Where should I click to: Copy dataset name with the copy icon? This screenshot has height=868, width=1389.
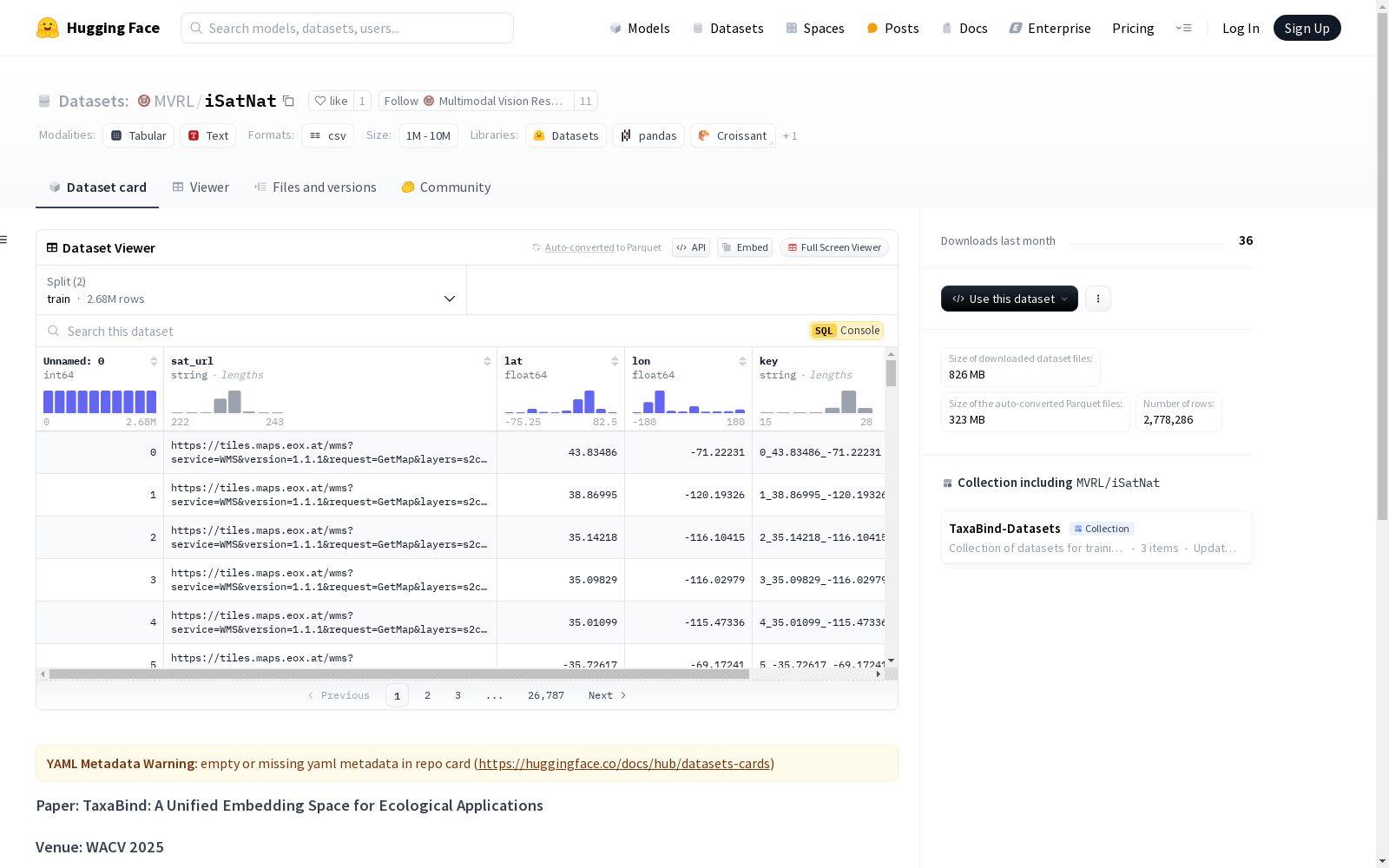(x=289, y=102)
